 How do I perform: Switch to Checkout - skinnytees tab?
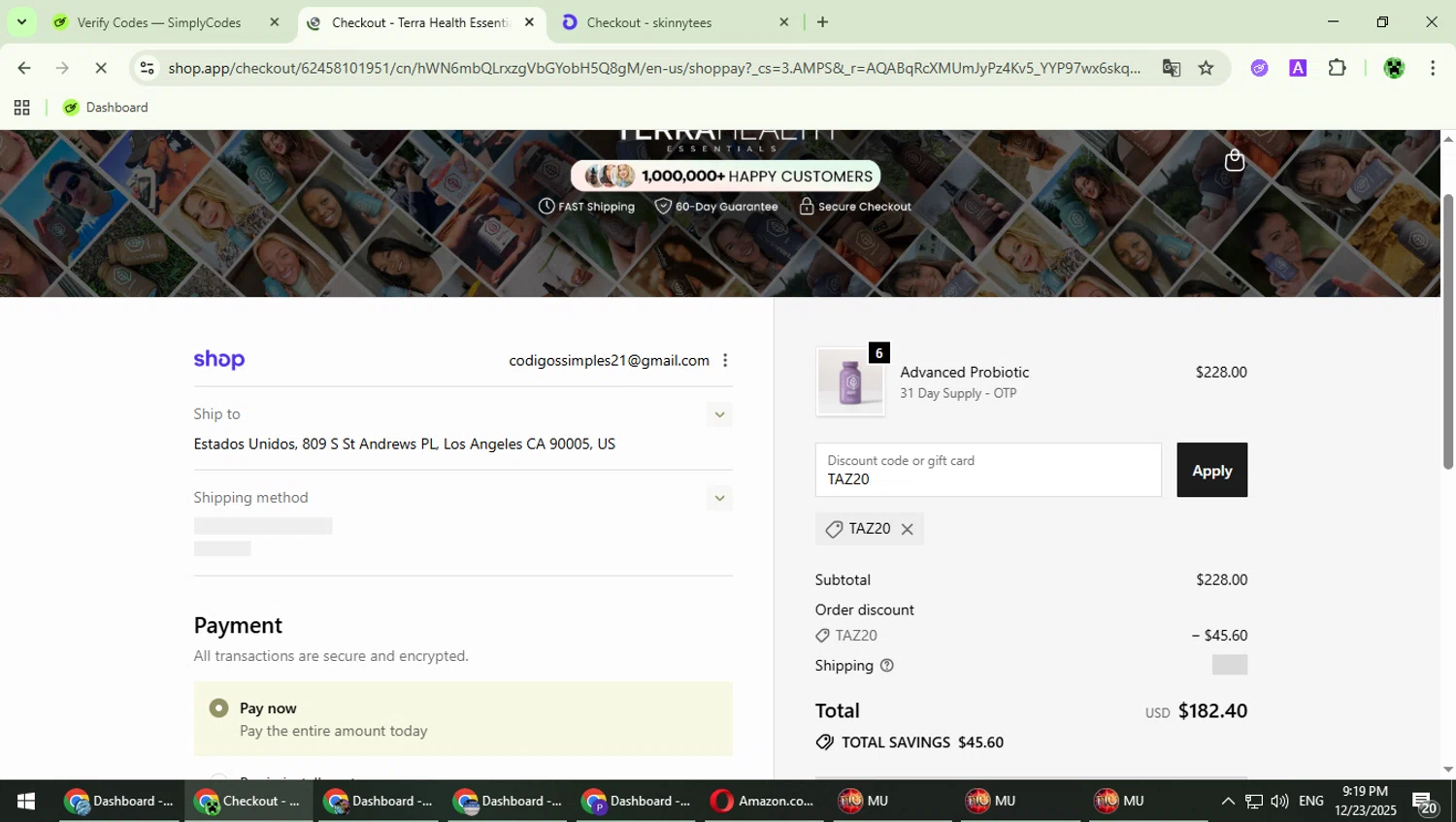point(648,22)
